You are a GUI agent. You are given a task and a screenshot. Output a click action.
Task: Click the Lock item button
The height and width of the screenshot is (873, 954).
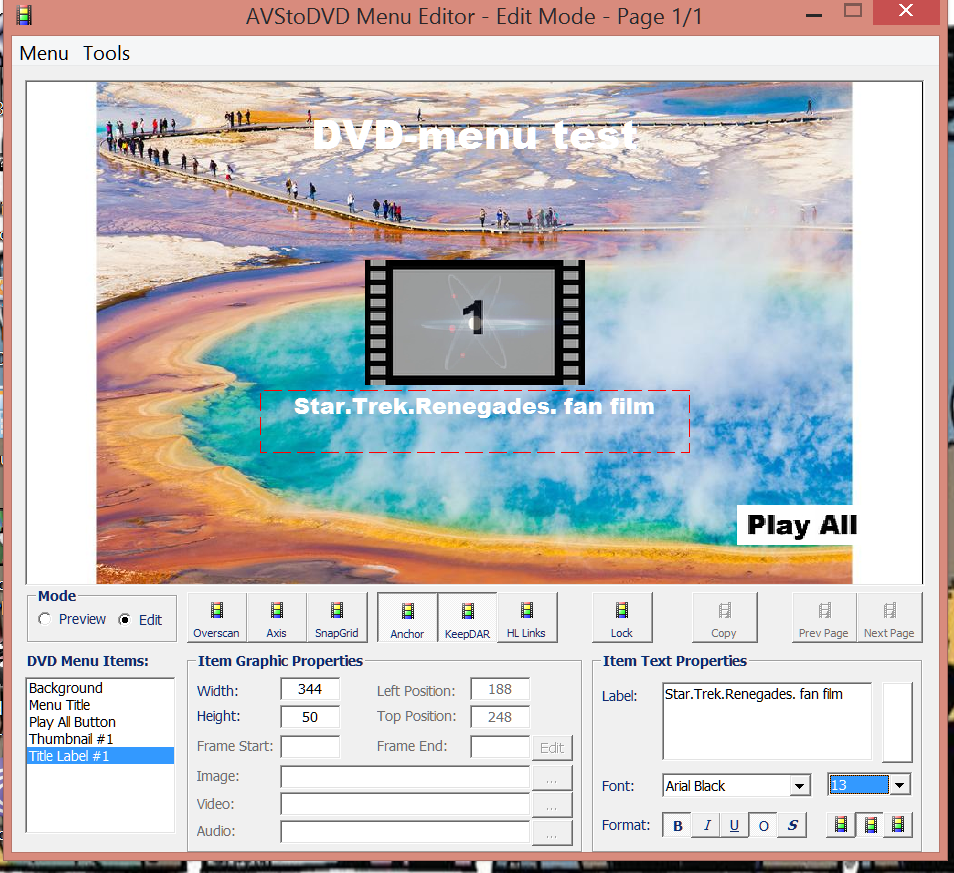click(x=622, y=617)
